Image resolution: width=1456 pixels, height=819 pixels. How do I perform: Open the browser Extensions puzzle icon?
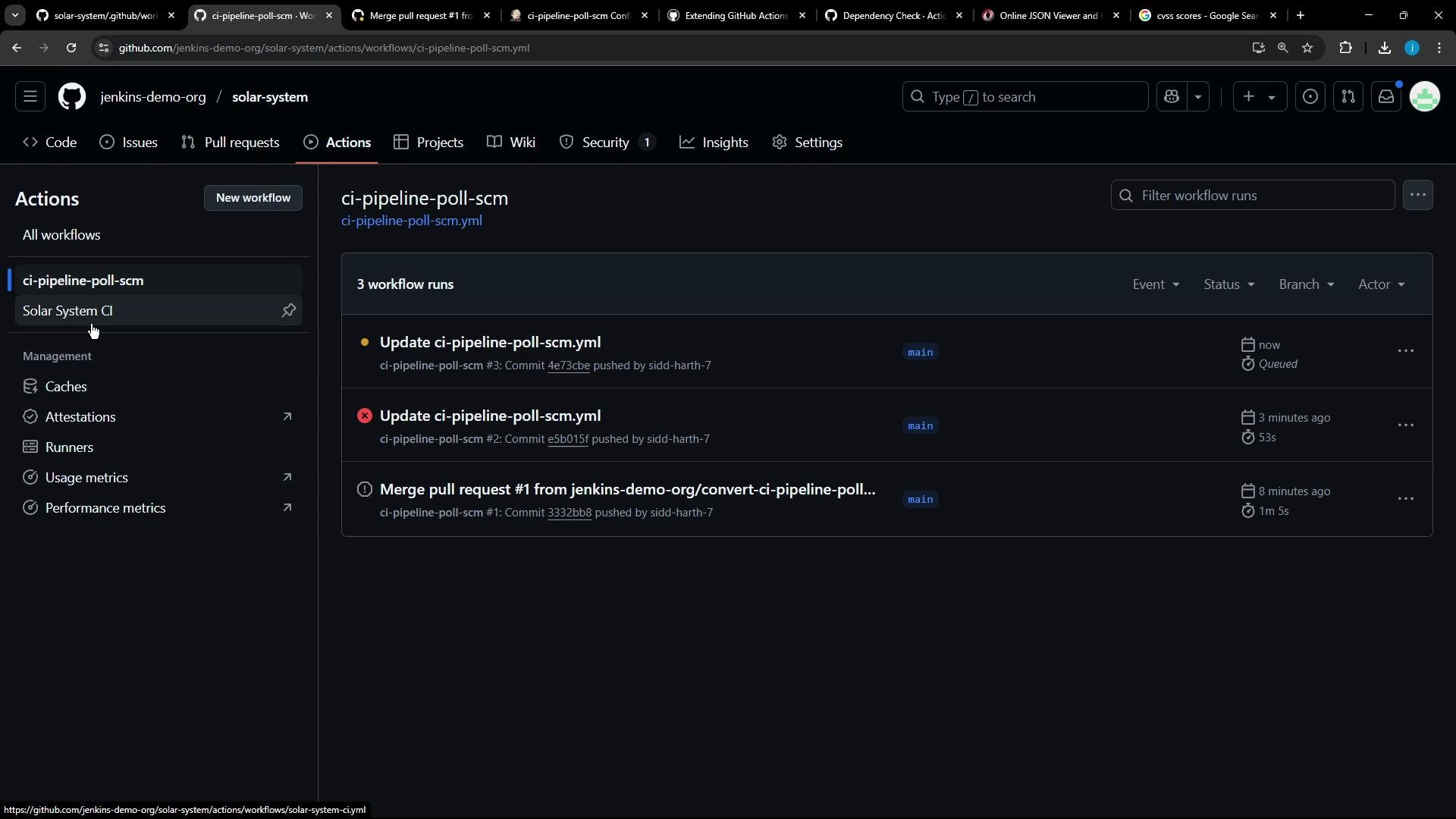[x=1346, y=48]
